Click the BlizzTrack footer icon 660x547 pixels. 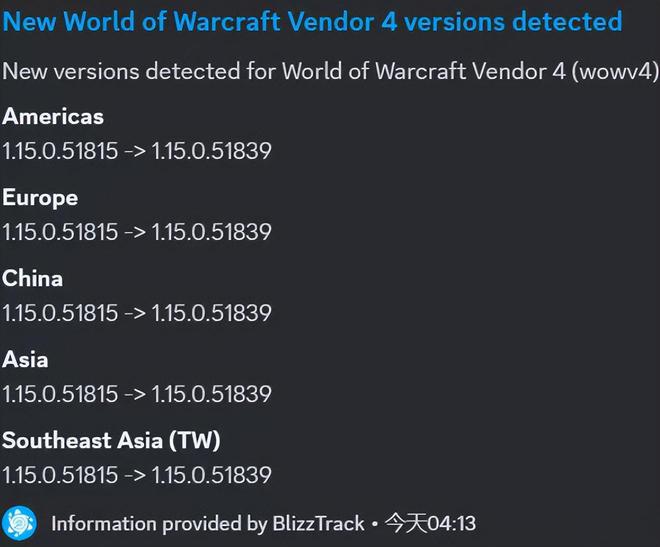(x=19, y=523)
